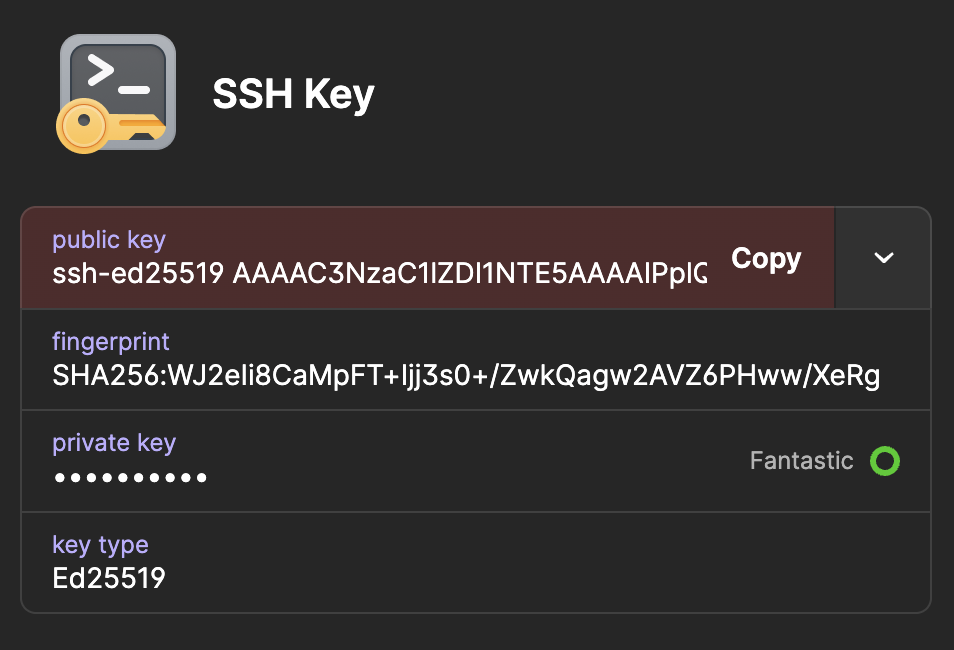
Task: Click the green private key strength circle
Action: 885,461
